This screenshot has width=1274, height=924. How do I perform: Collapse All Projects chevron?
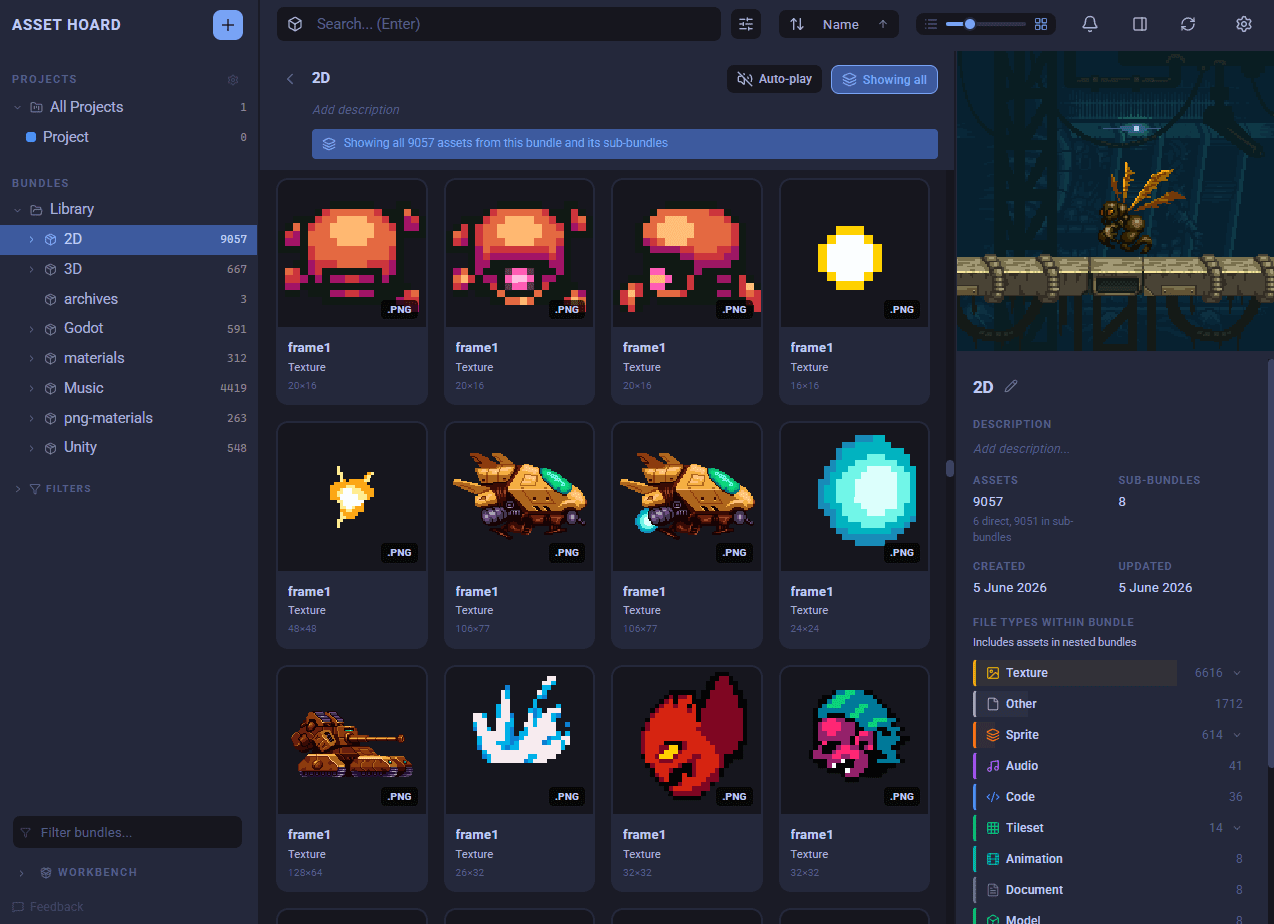17,107
